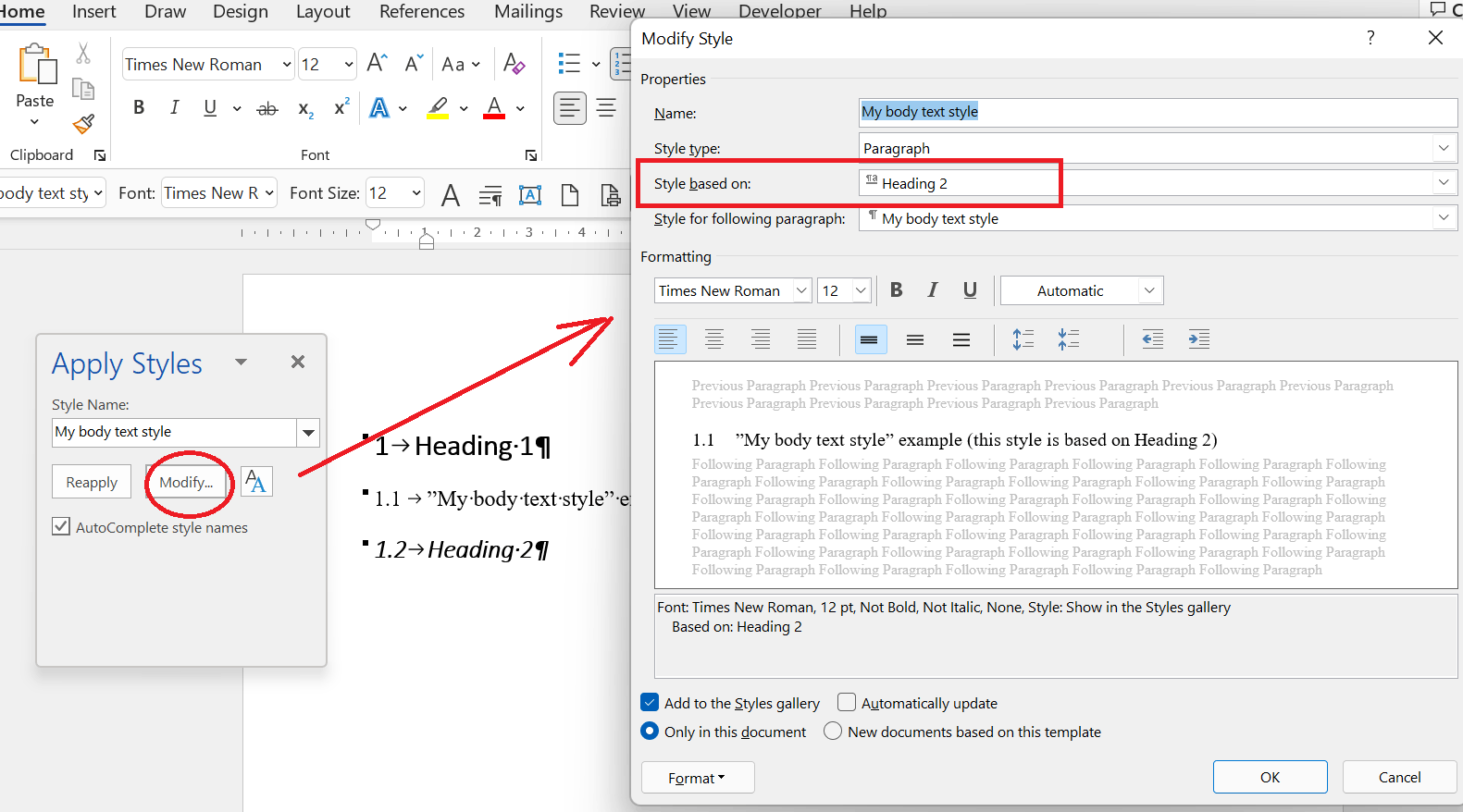Open the Style Inspector icon in Apply Styles
This screenshot has width=1463, height=812.
(256, 482)
